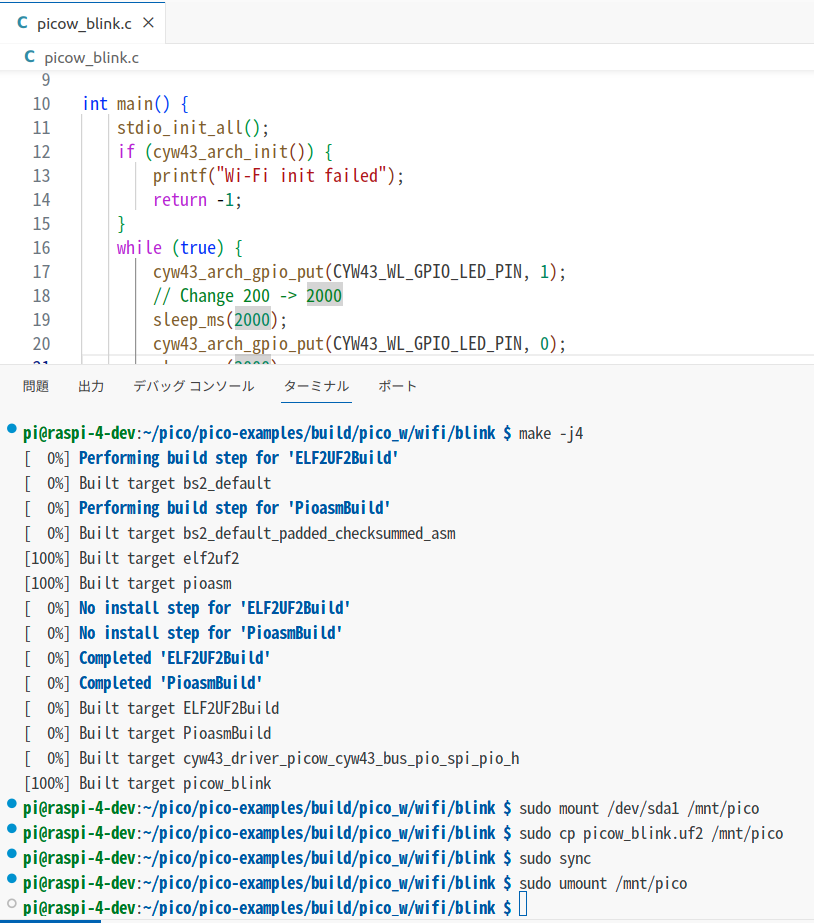Click the decoration circle beside the make -j4 command
Viewport: 814px width, 923px height.
coord(10,430)
